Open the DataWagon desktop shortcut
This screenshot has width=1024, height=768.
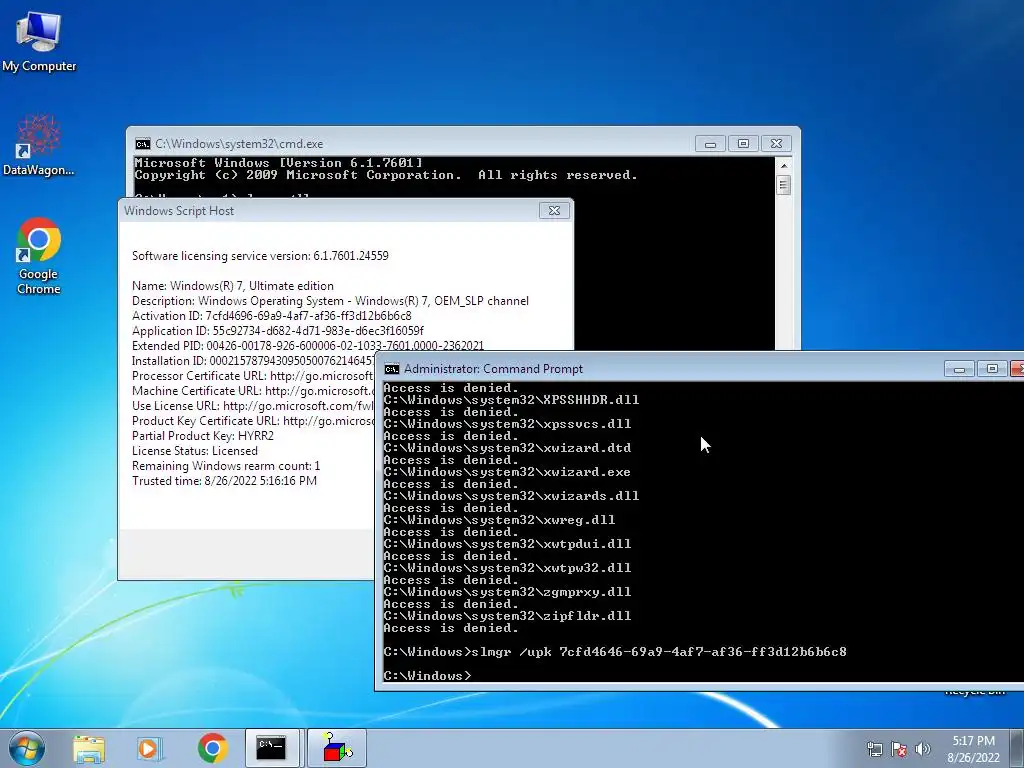coord(39,145)
